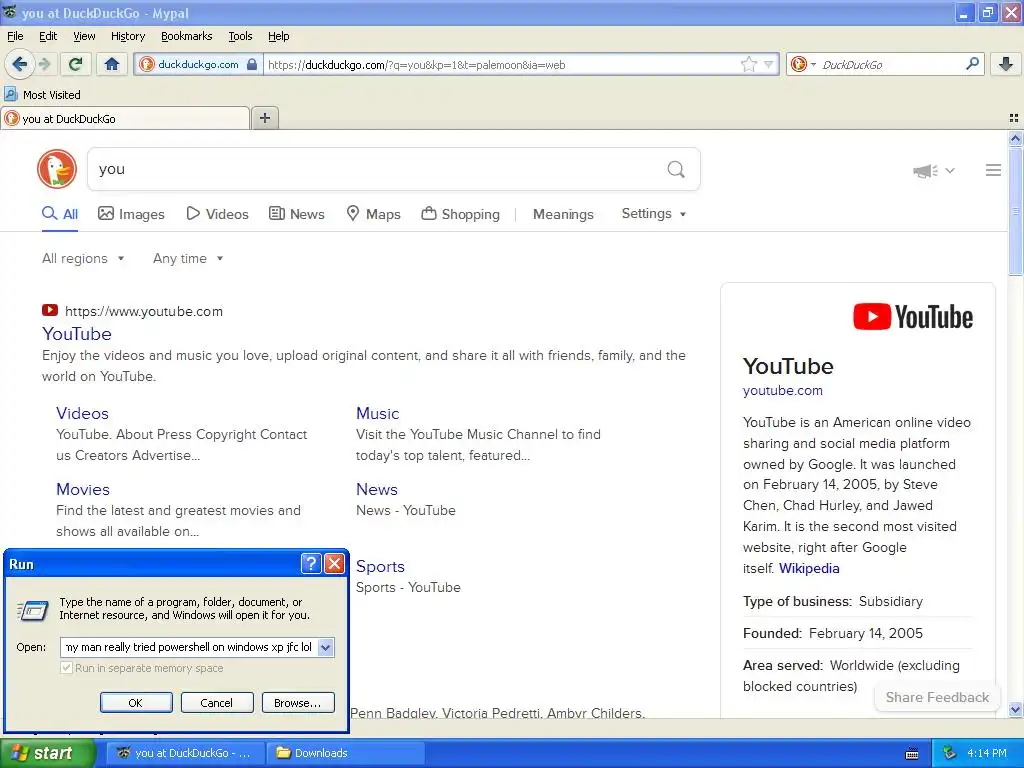Open the youtube.com link in info panel
The image size is (1024, 768).
(x=782, y=391)
